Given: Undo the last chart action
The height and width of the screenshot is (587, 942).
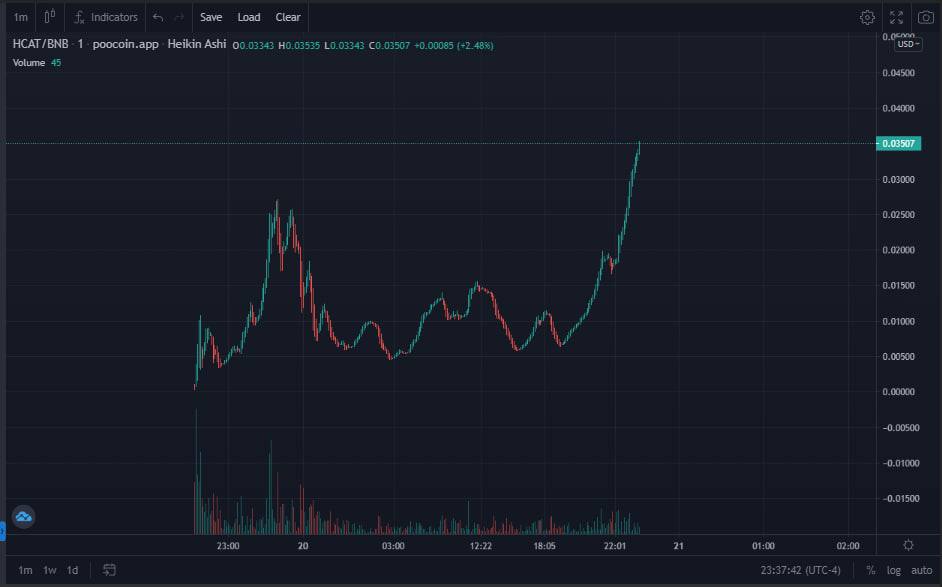Looking at the screenshot, I should (158, 17).
